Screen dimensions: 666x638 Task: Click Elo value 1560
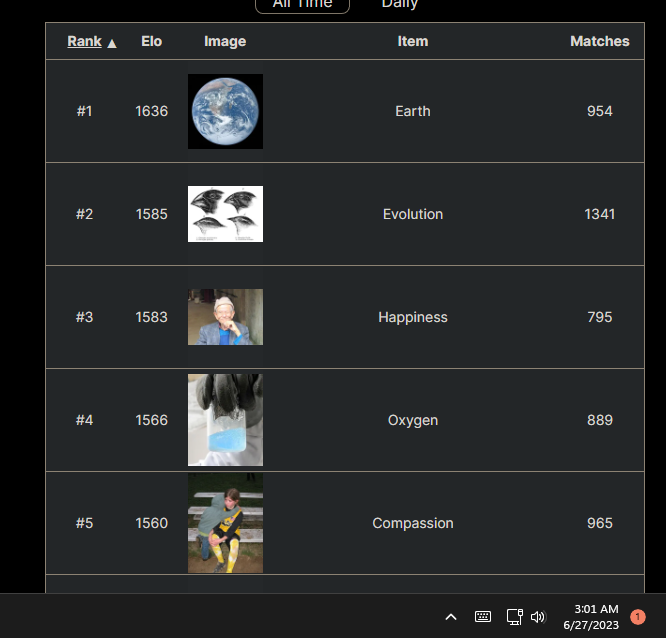click(x=152, y=523)
